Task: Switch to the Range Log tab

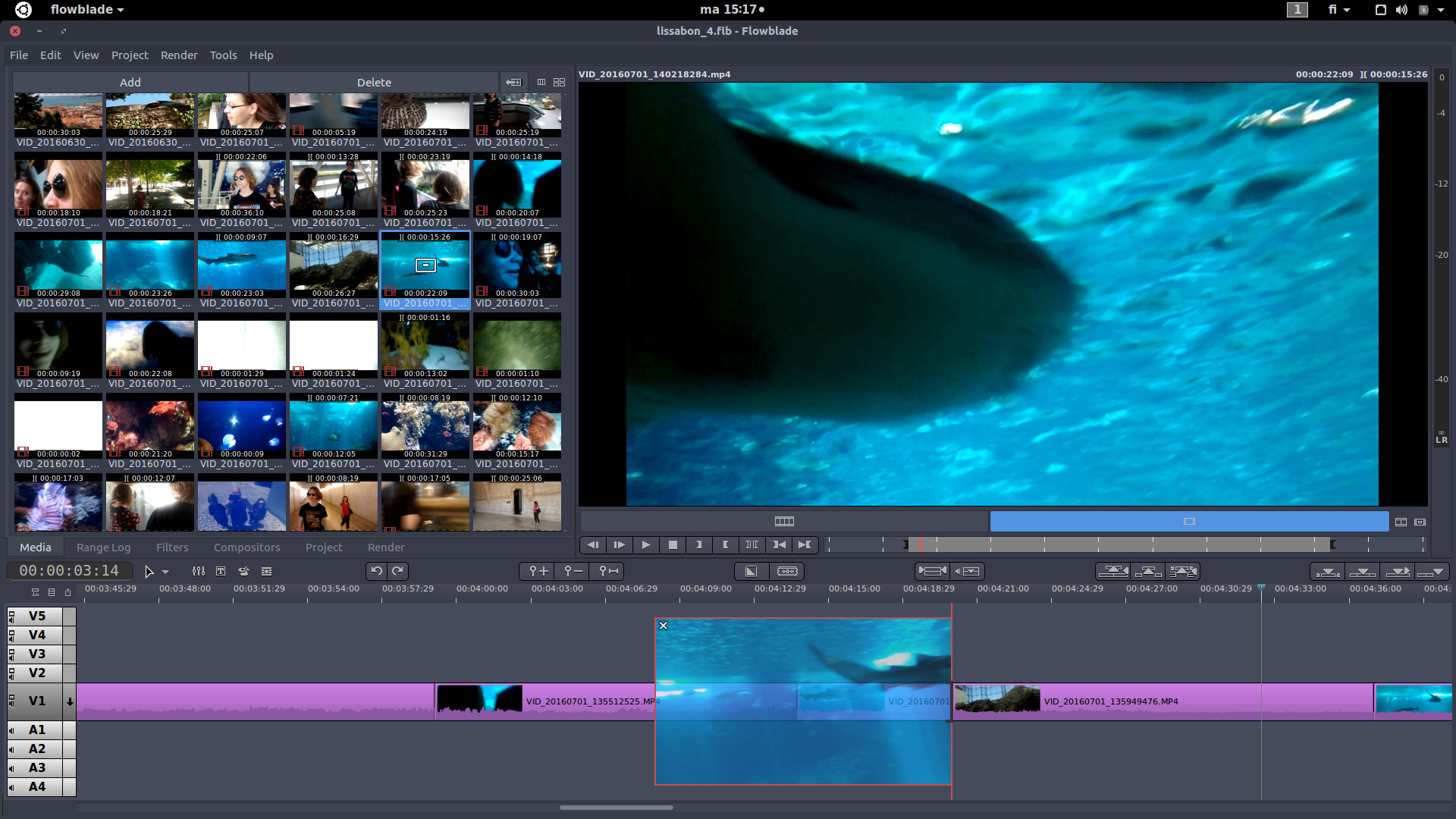Action: (x=103, y=547)
